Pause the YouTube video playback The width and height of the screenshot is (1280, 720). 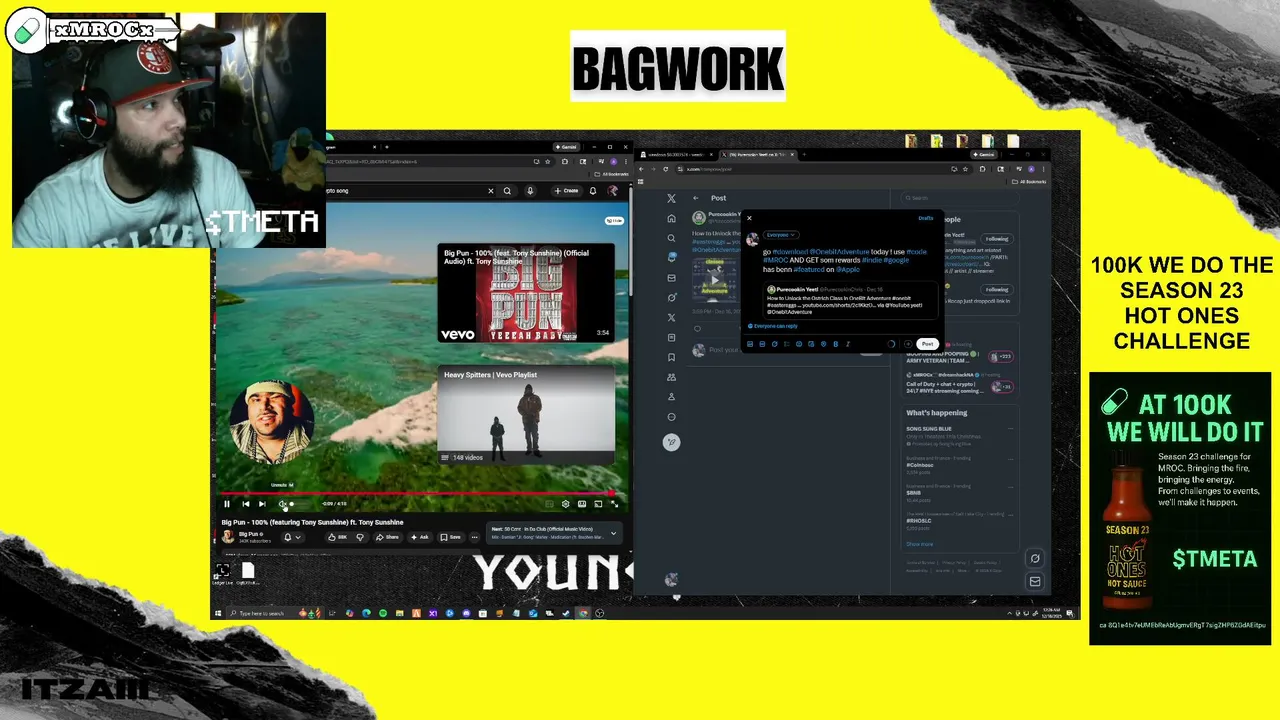pos(227,504)
